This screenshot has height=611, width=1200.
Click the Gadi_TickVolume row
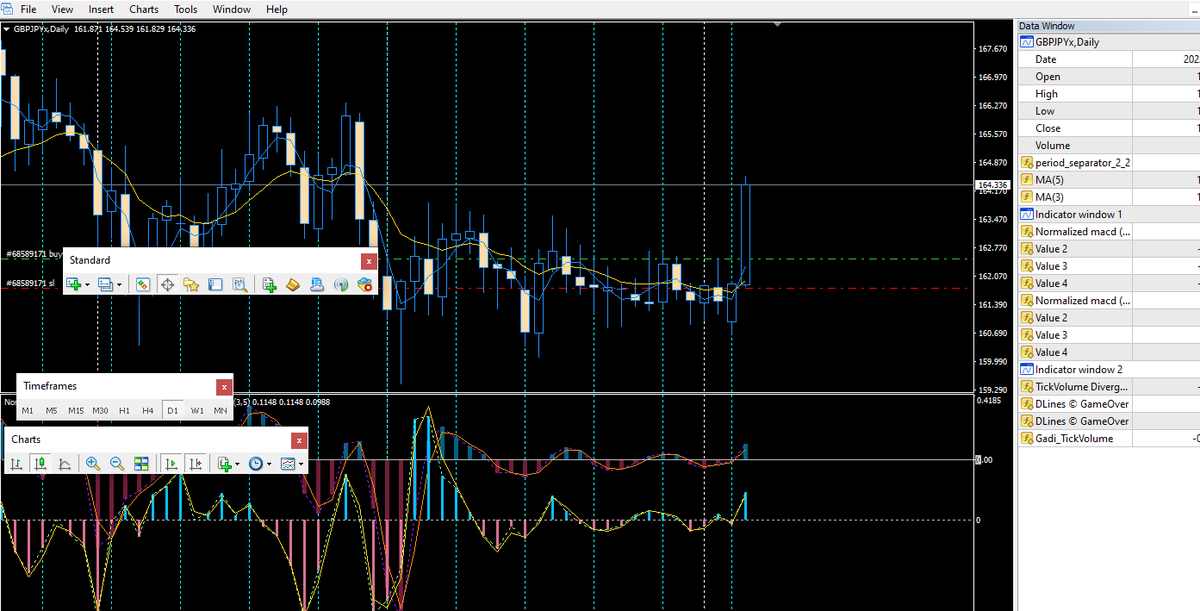point(1108,438)
